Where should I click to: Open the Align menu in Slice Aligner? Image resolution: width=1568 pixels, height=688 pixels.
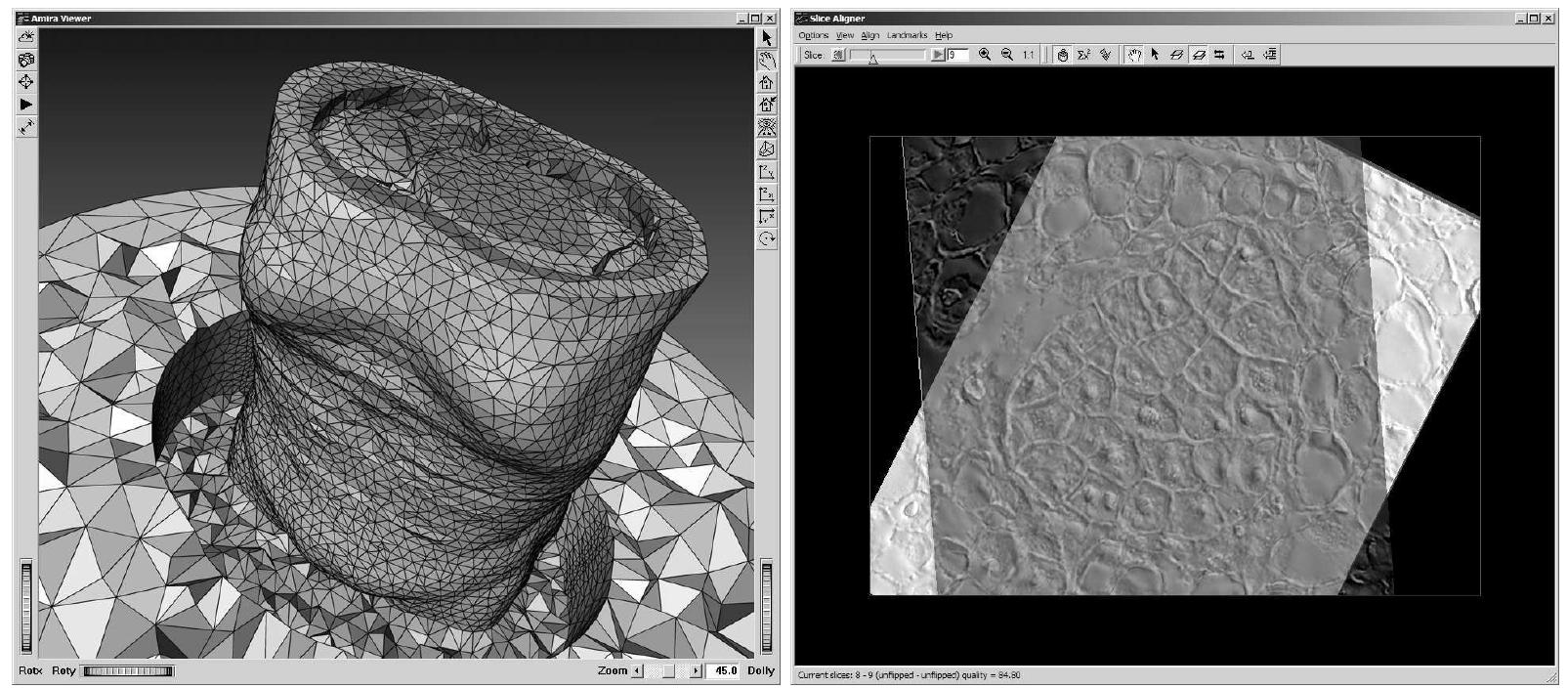coord(870,35)
